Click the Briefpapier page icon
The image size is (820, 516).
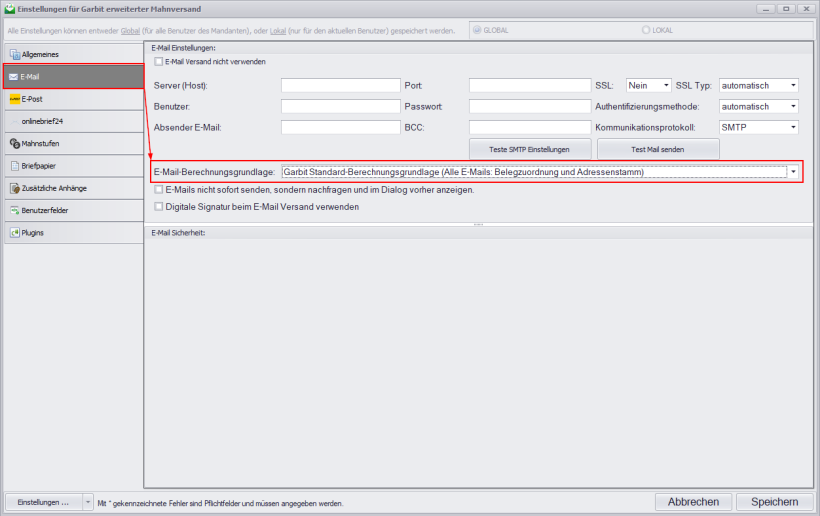(x=14, y=166)
